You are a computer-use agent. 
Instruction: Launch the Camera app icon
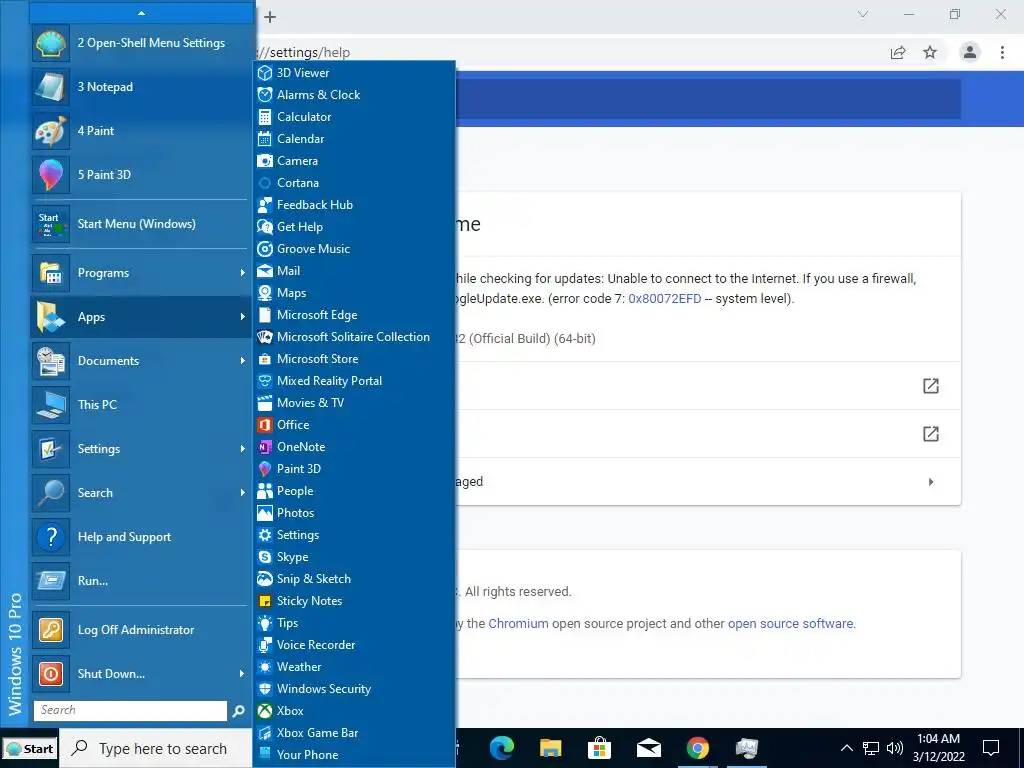(x=264, y=161)
